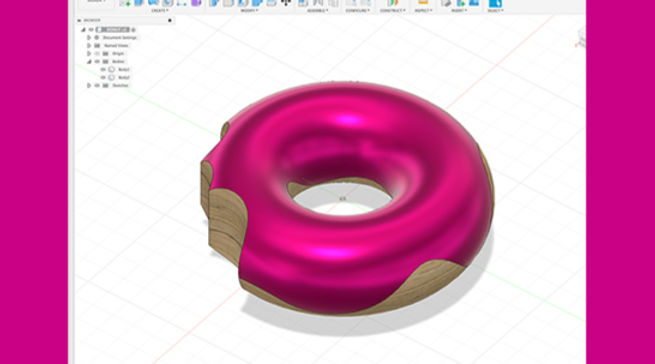Viewport: 655px width, 364px height.
Task: Open the INSPECT dropdown menu
Action: click(424, 10)
